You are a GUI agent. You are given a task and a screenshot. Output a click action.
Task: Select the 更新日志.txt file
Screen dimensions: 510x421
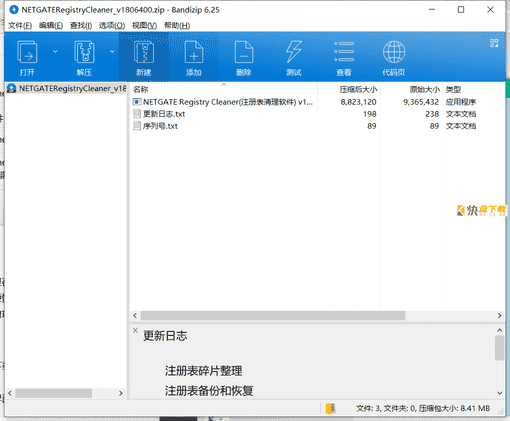(164, 114)
